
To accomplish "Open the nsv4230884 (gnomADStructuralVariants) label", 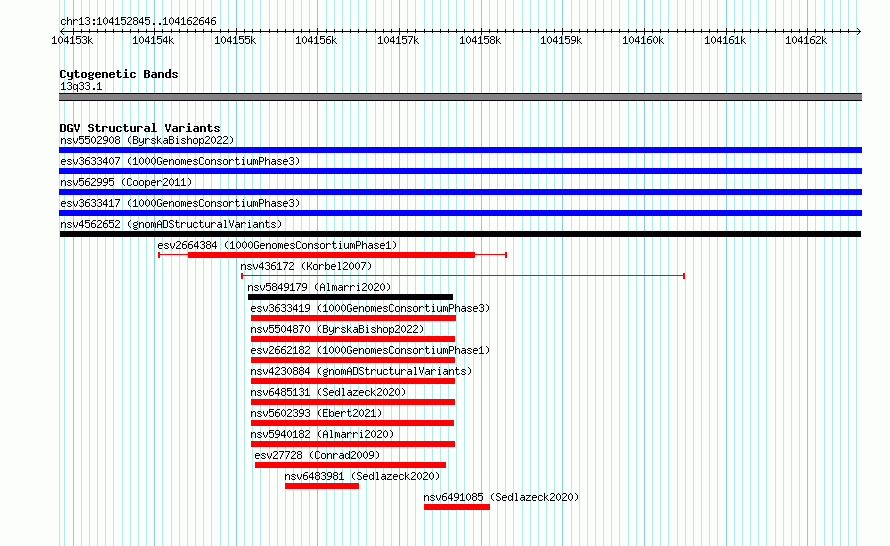I will pyautogui.click(x=361, y=371).
